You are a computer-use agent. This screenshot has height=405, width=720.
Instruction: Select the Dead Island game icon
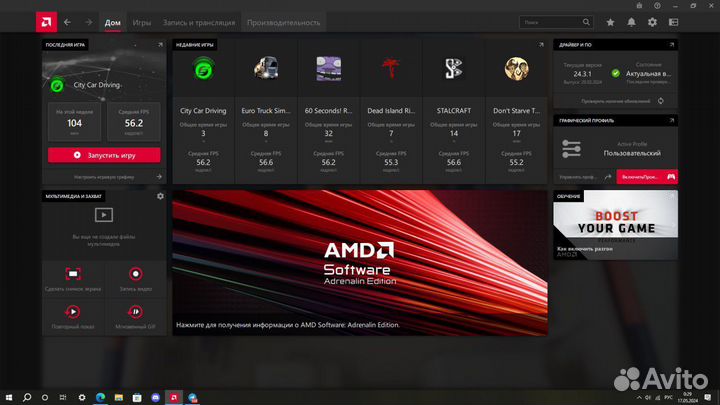[391, 68]
